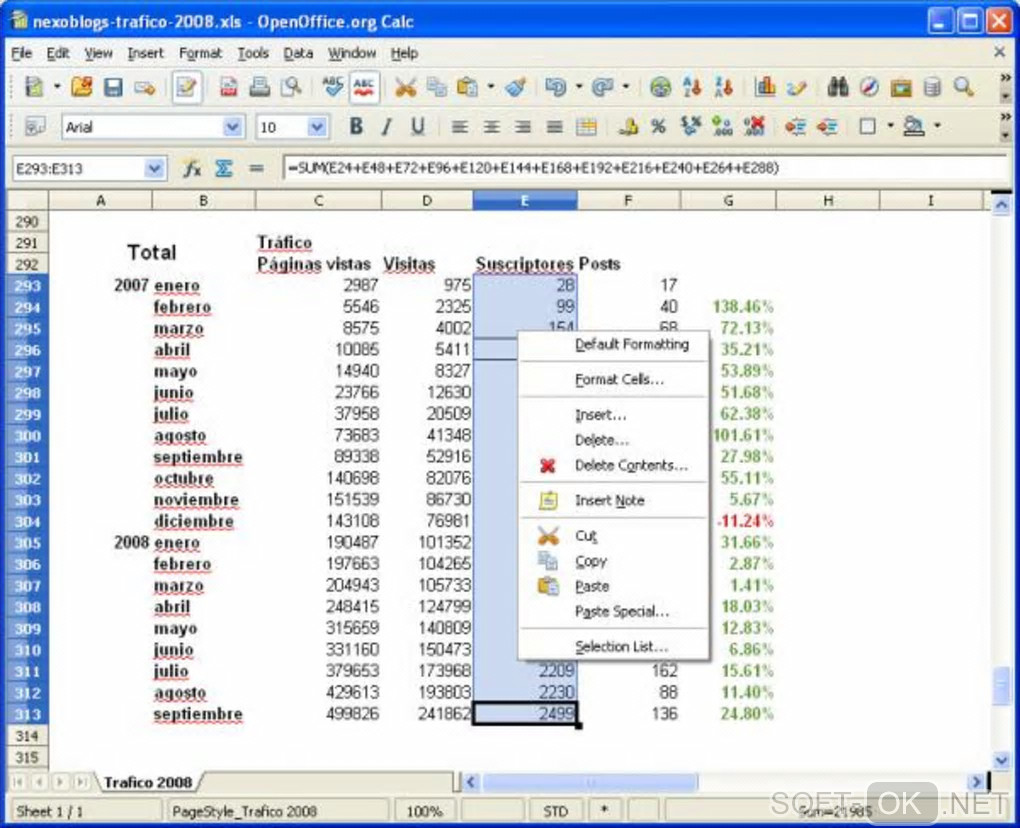The width and height of the screenshot is (1020, 828).
Task: Undo the last action
Action: point(556,87)
